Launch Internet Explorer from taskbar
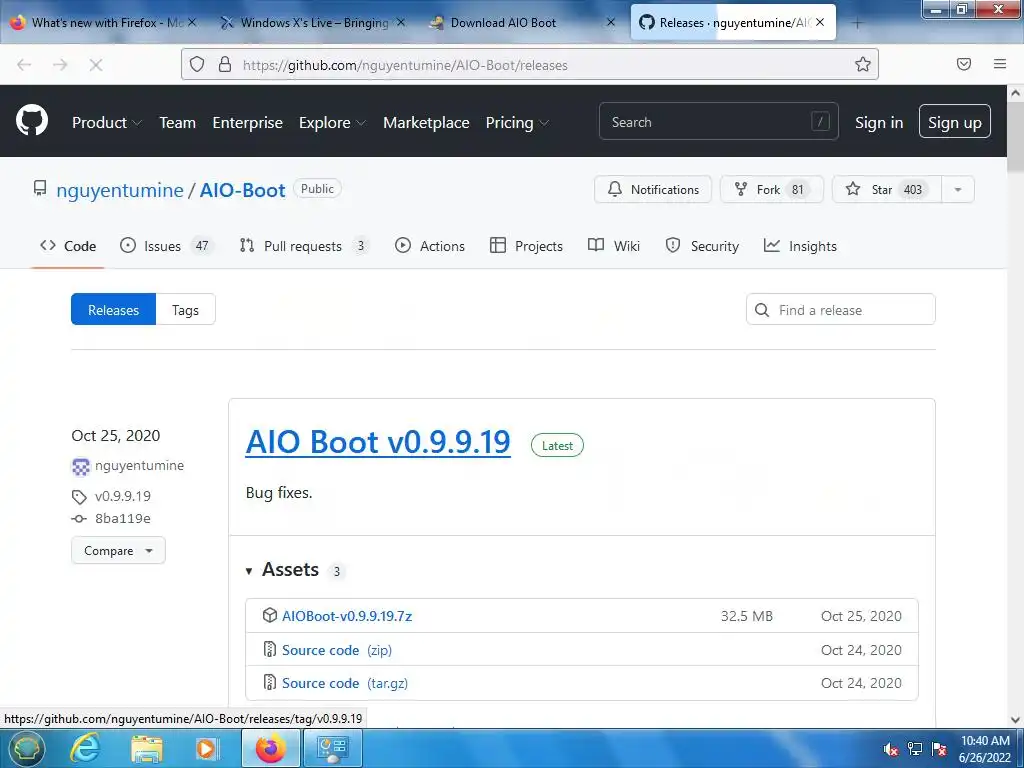 (x=85, y=748)
